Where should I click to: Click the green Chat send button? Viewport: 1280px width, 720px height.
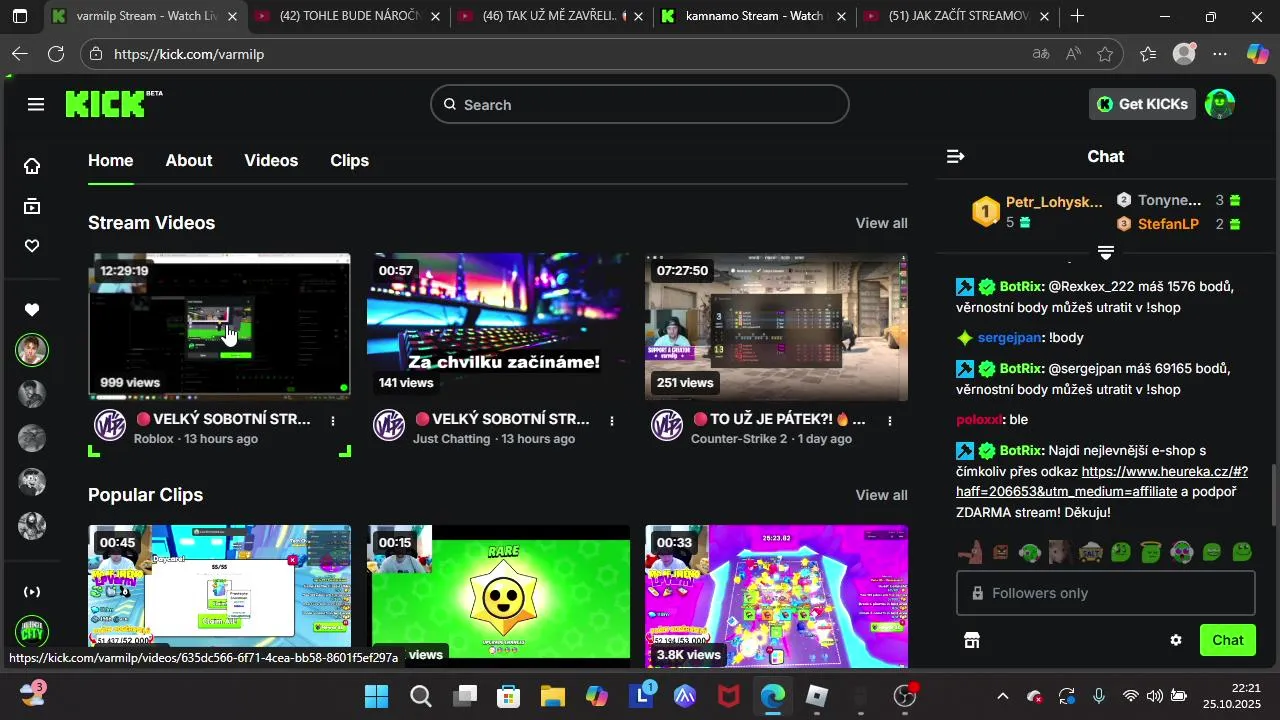[1227, 640]
